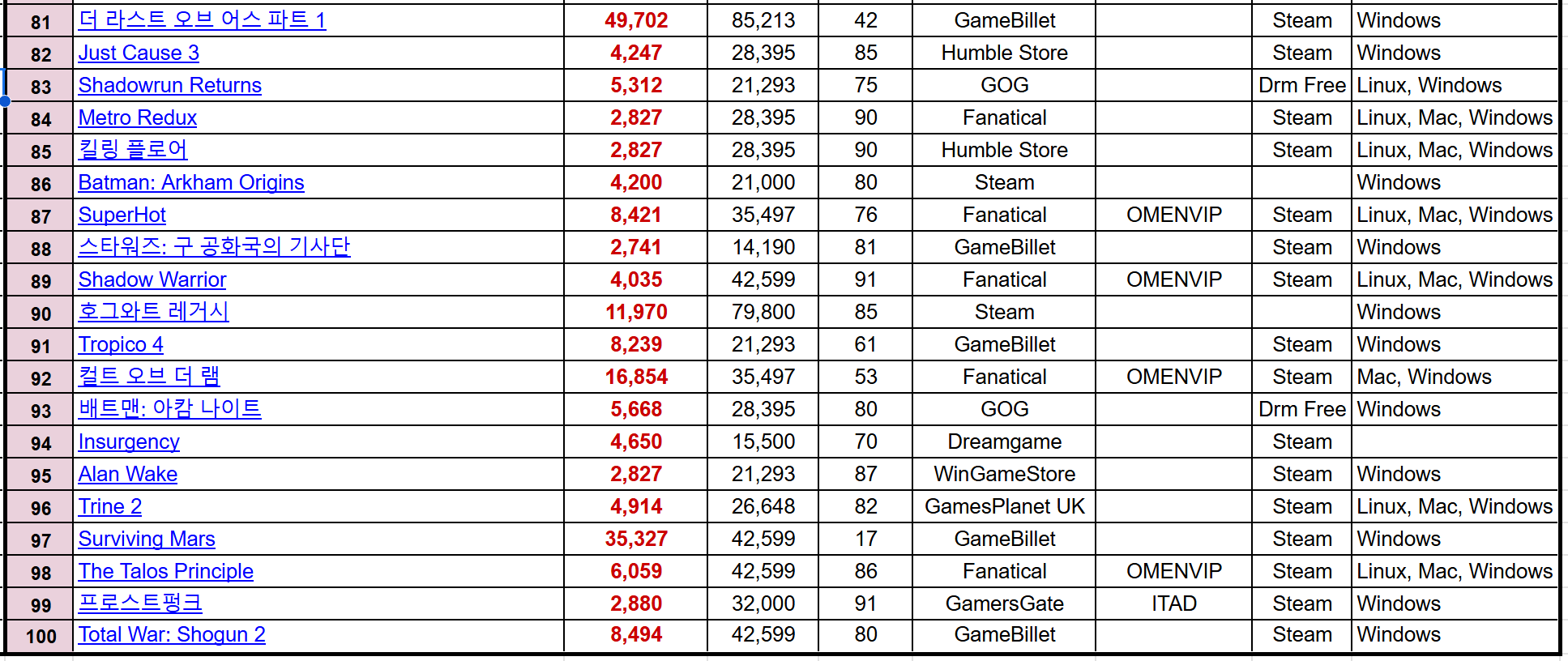Click the row number 100 cell

(41, 636)
